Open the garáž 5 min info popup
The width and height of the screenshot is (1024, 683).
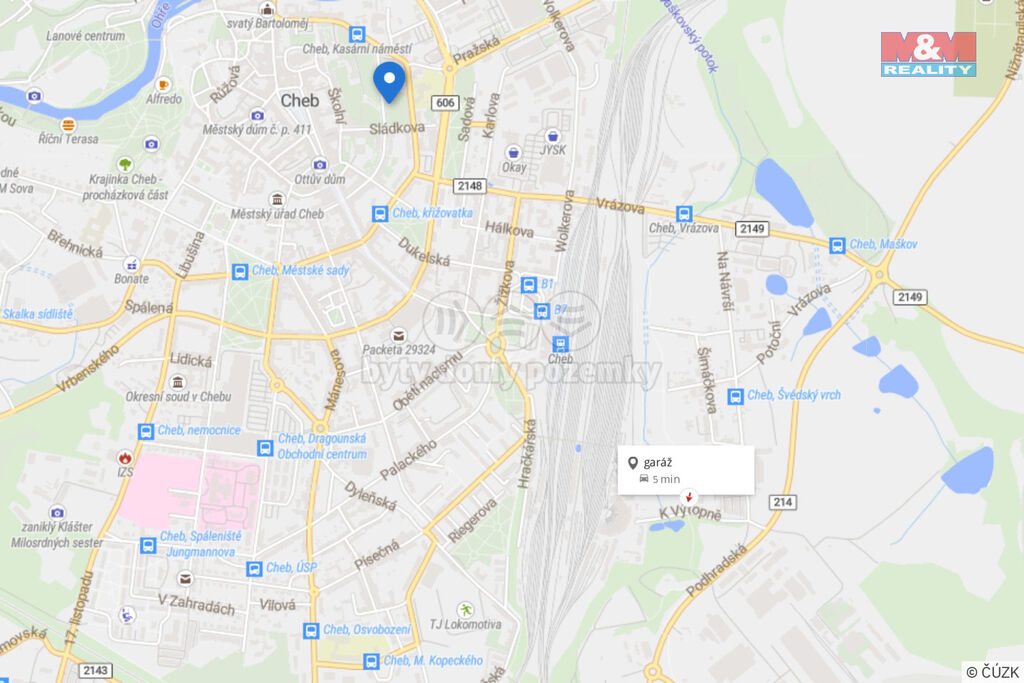(x=686, y=470)
